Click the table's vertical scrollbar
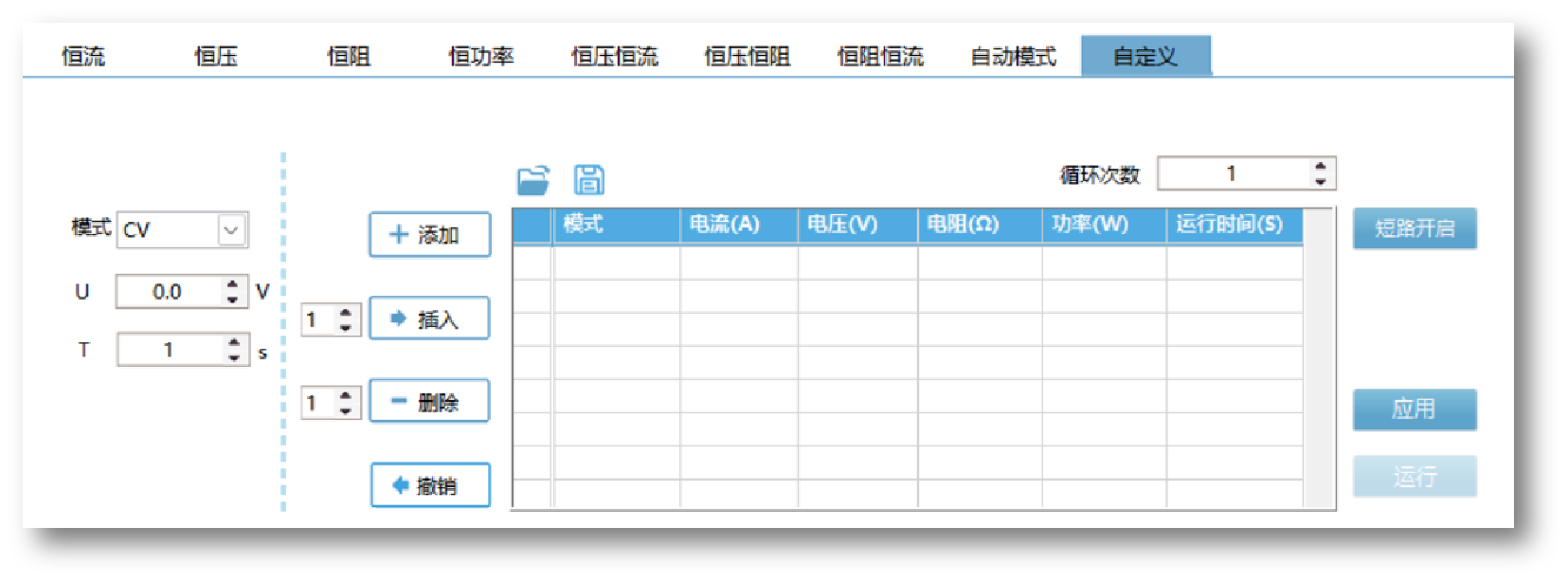Viewport: 1568px width, 582px height. click(1318, 358)
